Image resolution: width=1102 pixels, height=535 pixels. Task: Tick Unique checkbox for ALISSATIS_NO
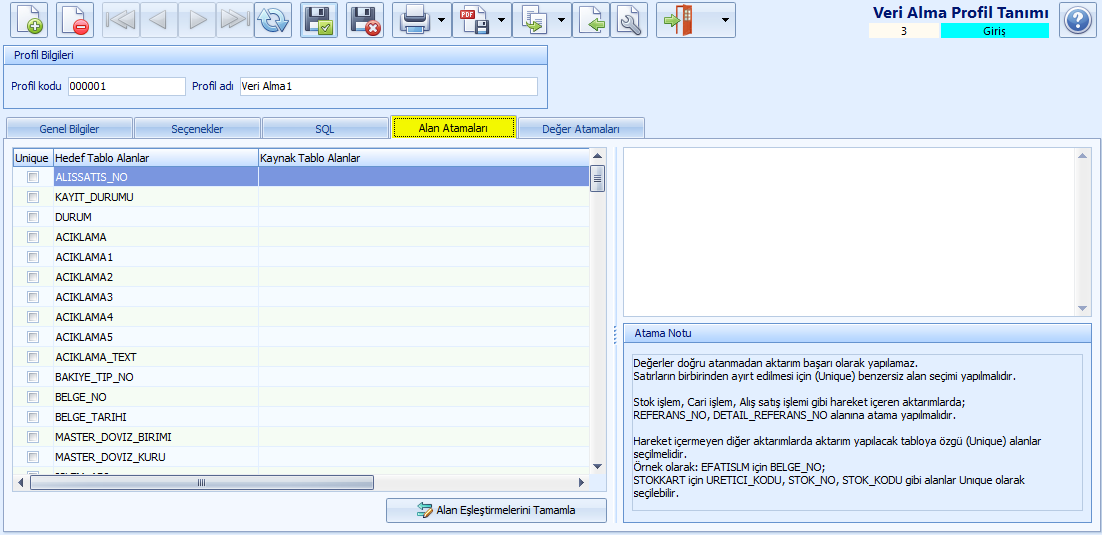[x=33, y=177]
